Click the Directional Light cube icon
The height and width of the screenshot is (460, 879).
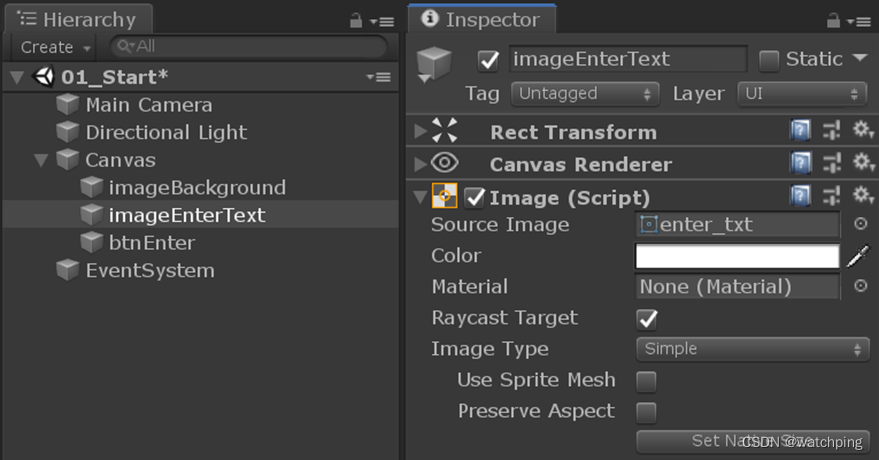pos(68,132)
